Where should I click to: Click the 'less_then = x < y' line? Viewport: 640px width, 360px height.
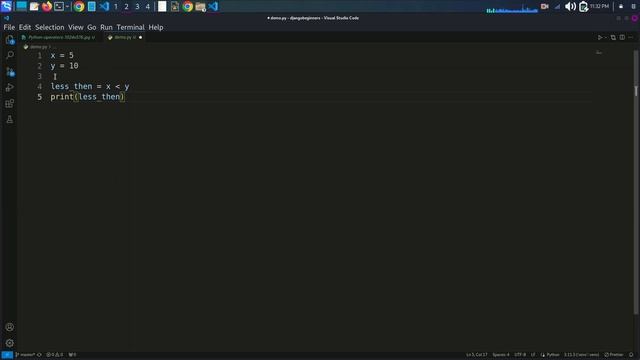tap(90, 87)
